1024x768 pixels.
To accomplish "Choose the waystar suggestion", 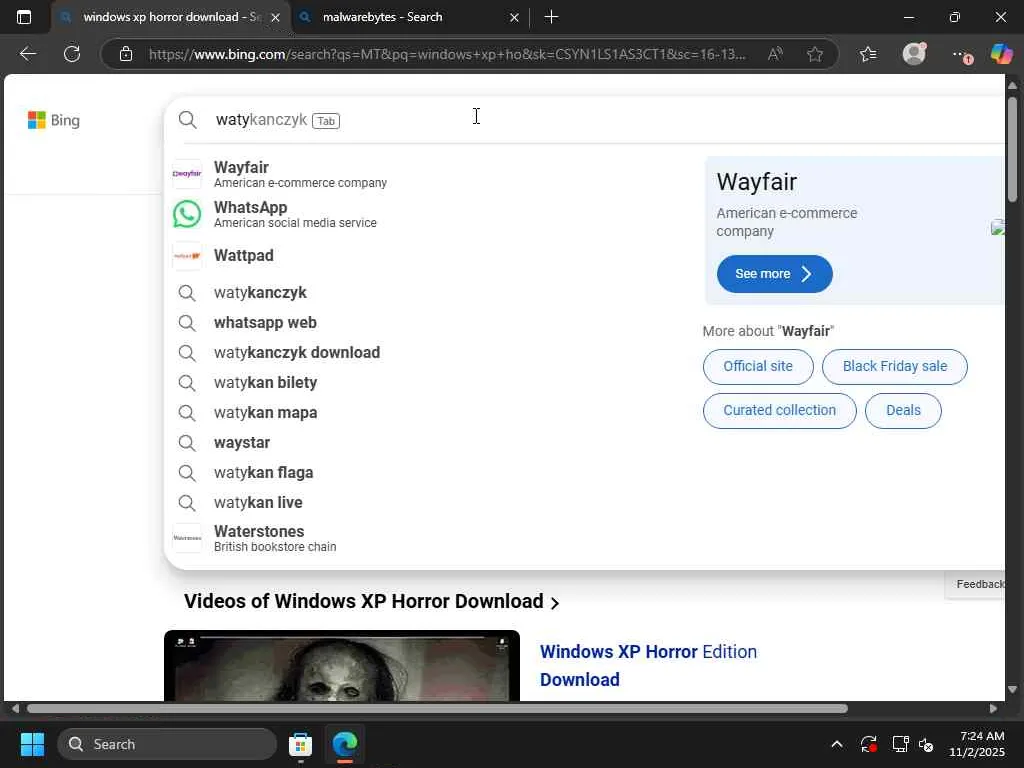I will pyautogui.click(x=242, y=443).
